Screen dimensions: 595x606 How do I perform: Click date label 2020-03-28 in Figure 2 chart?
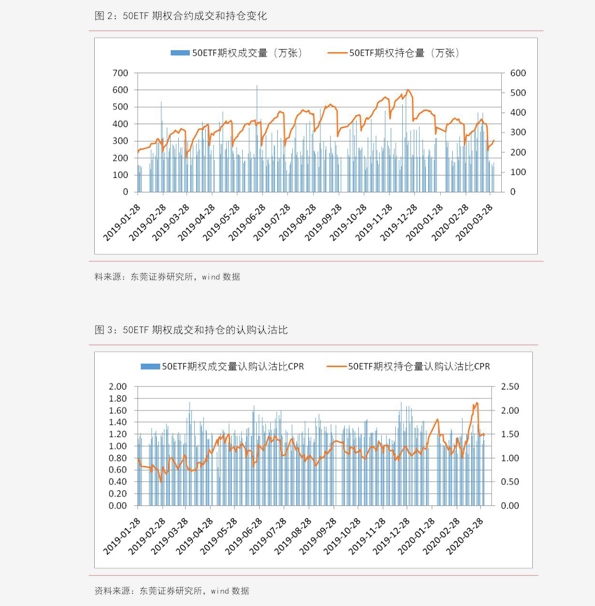(474, 223)
